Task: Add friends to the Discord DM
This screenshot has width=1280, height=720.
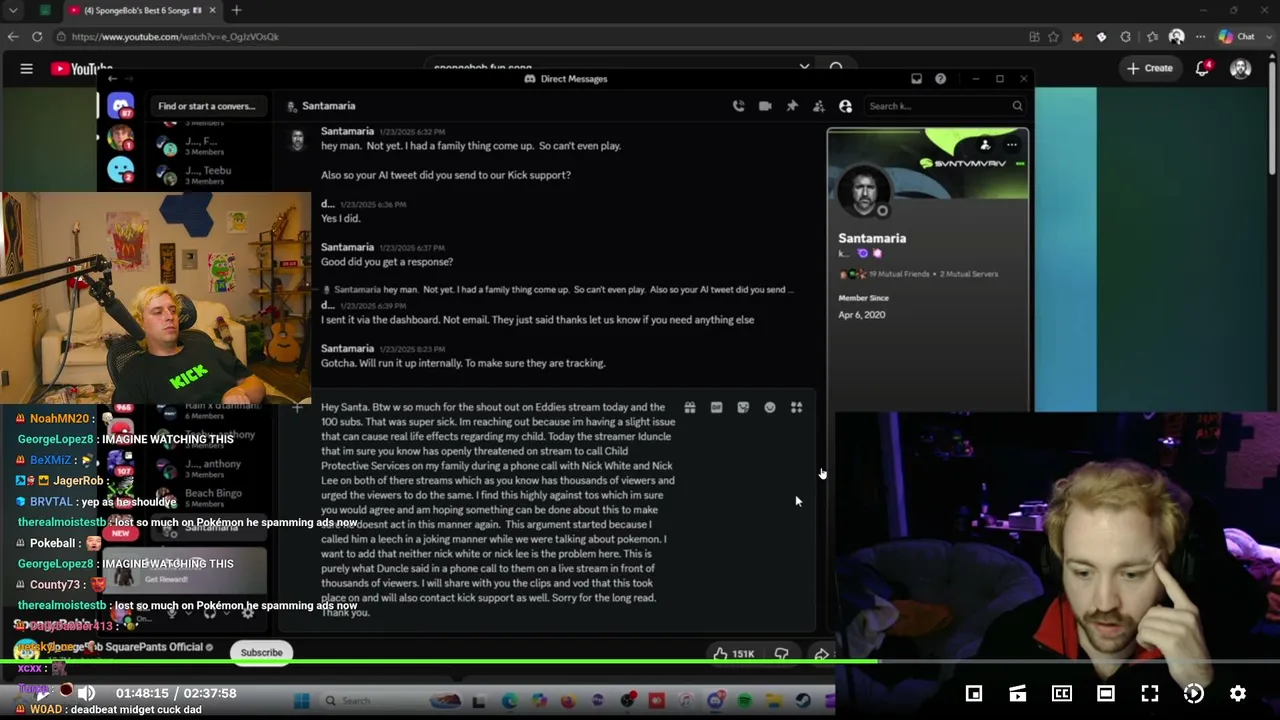Action: click(x=818, y=106)
